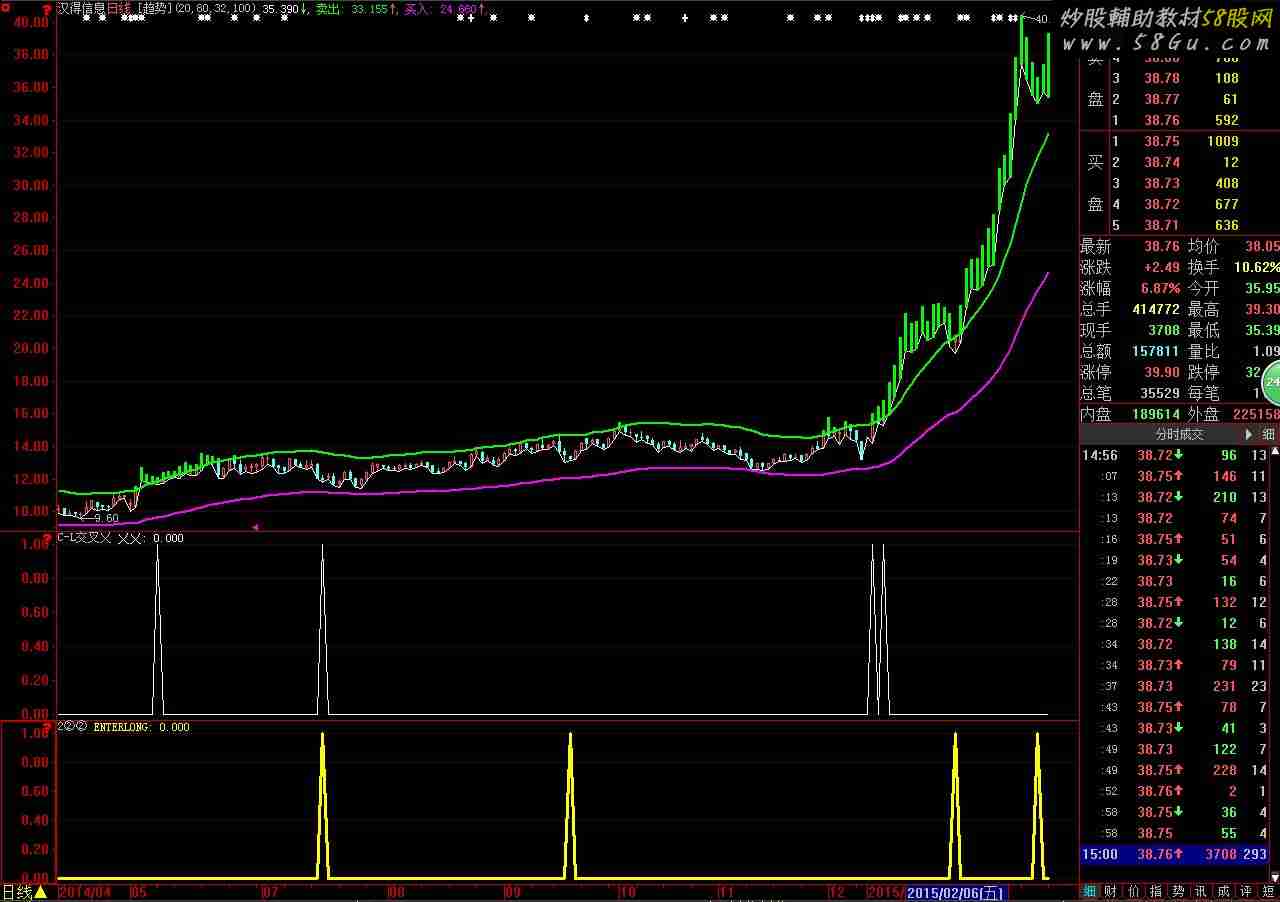Click the buy level 4 price 38.72
The image size is (1280, 902).
pyautogui.click(x=1162, y=205)
